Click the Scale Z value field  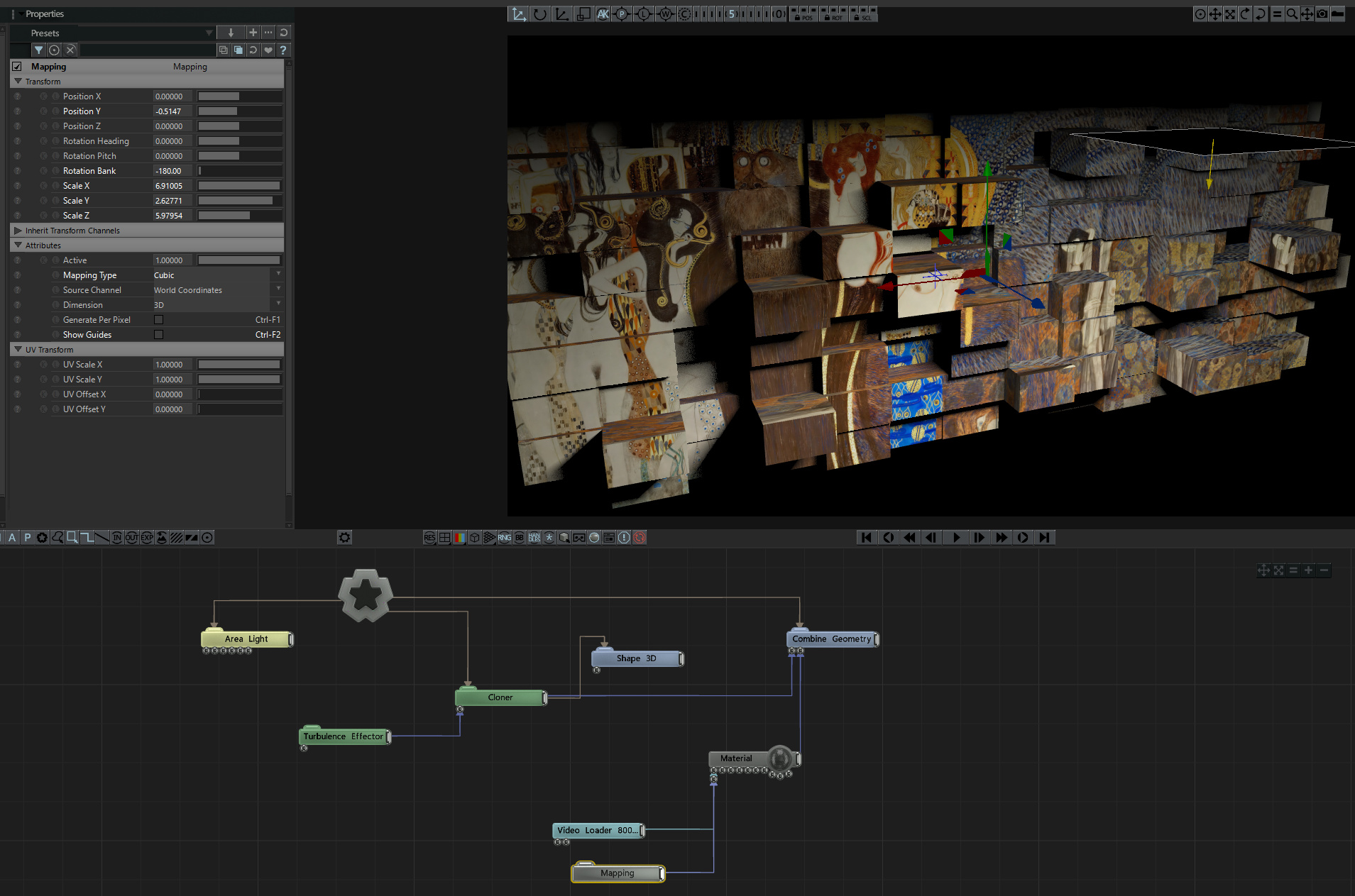(x=172, y=216)
